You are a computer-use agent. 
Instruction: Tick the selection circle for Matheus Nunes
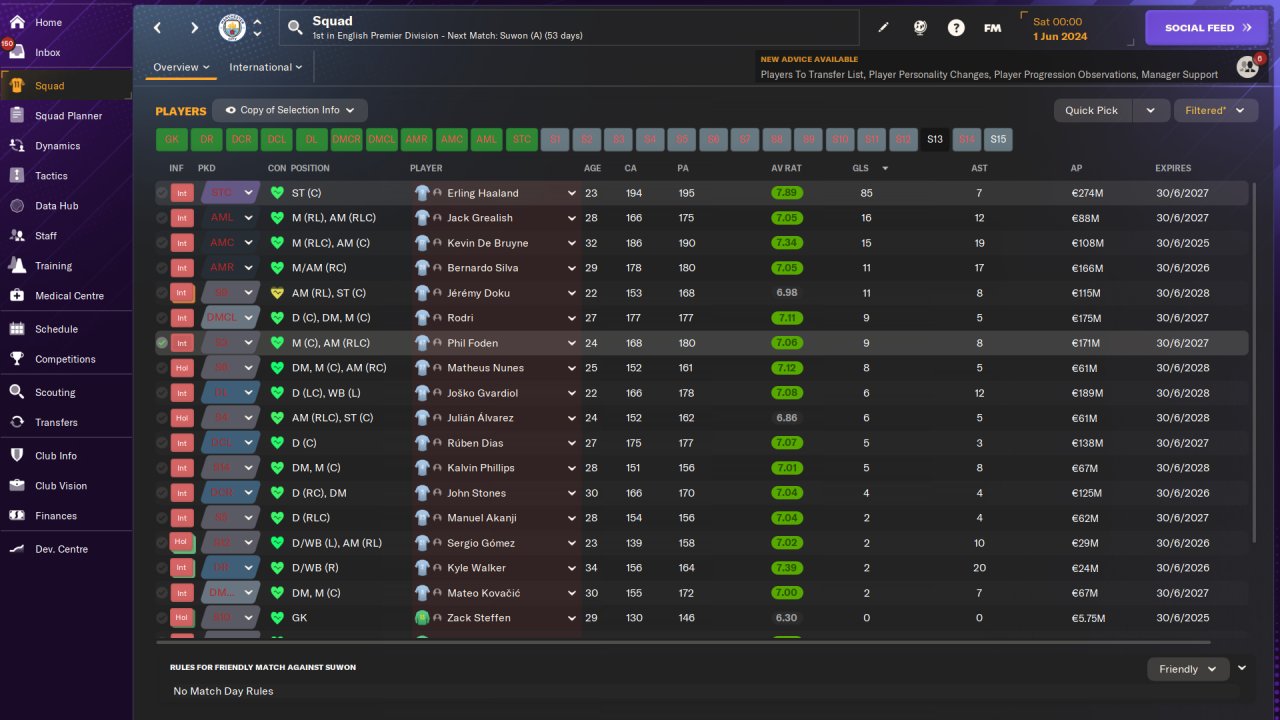tap(162, 368)
